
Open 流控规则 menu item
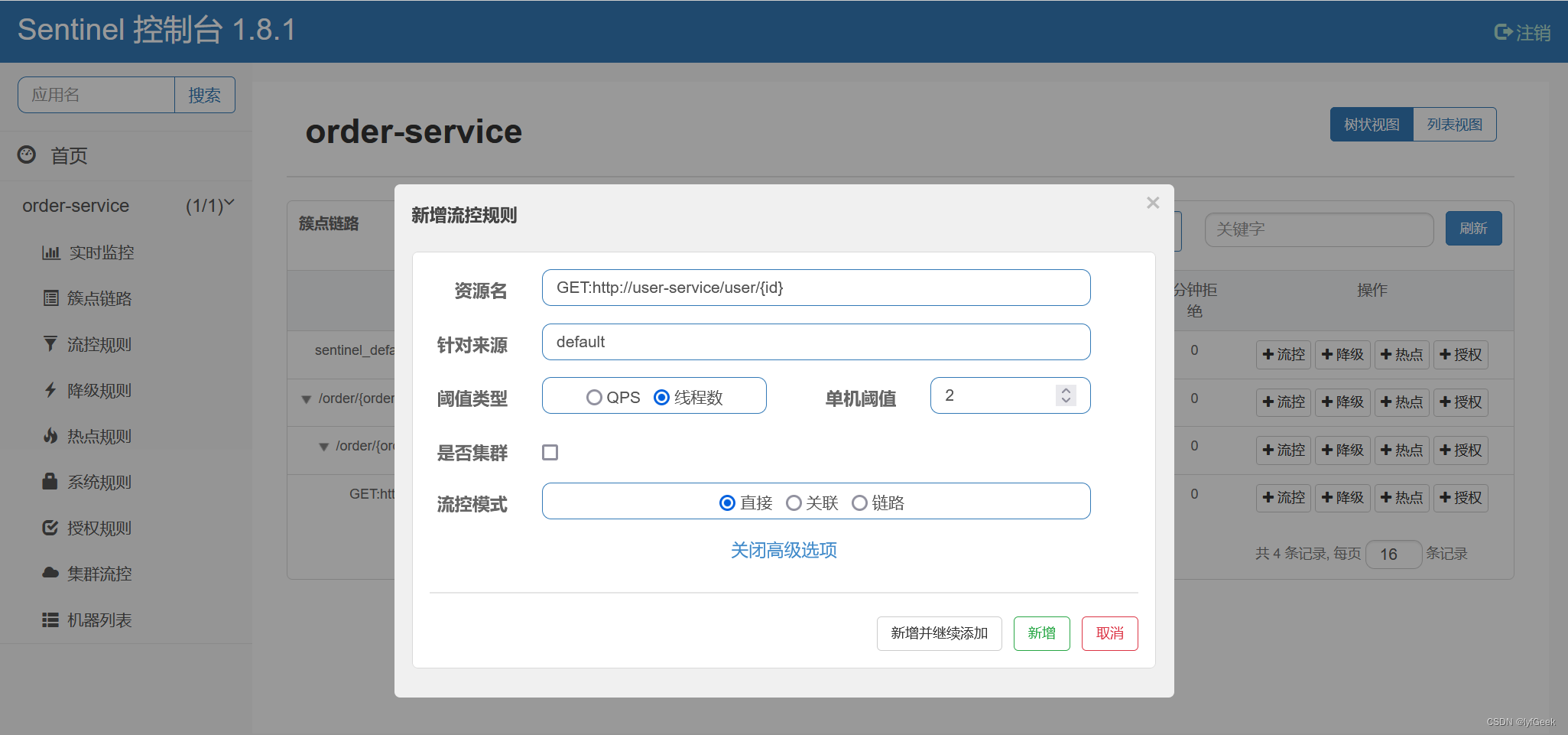coord(99,344)
